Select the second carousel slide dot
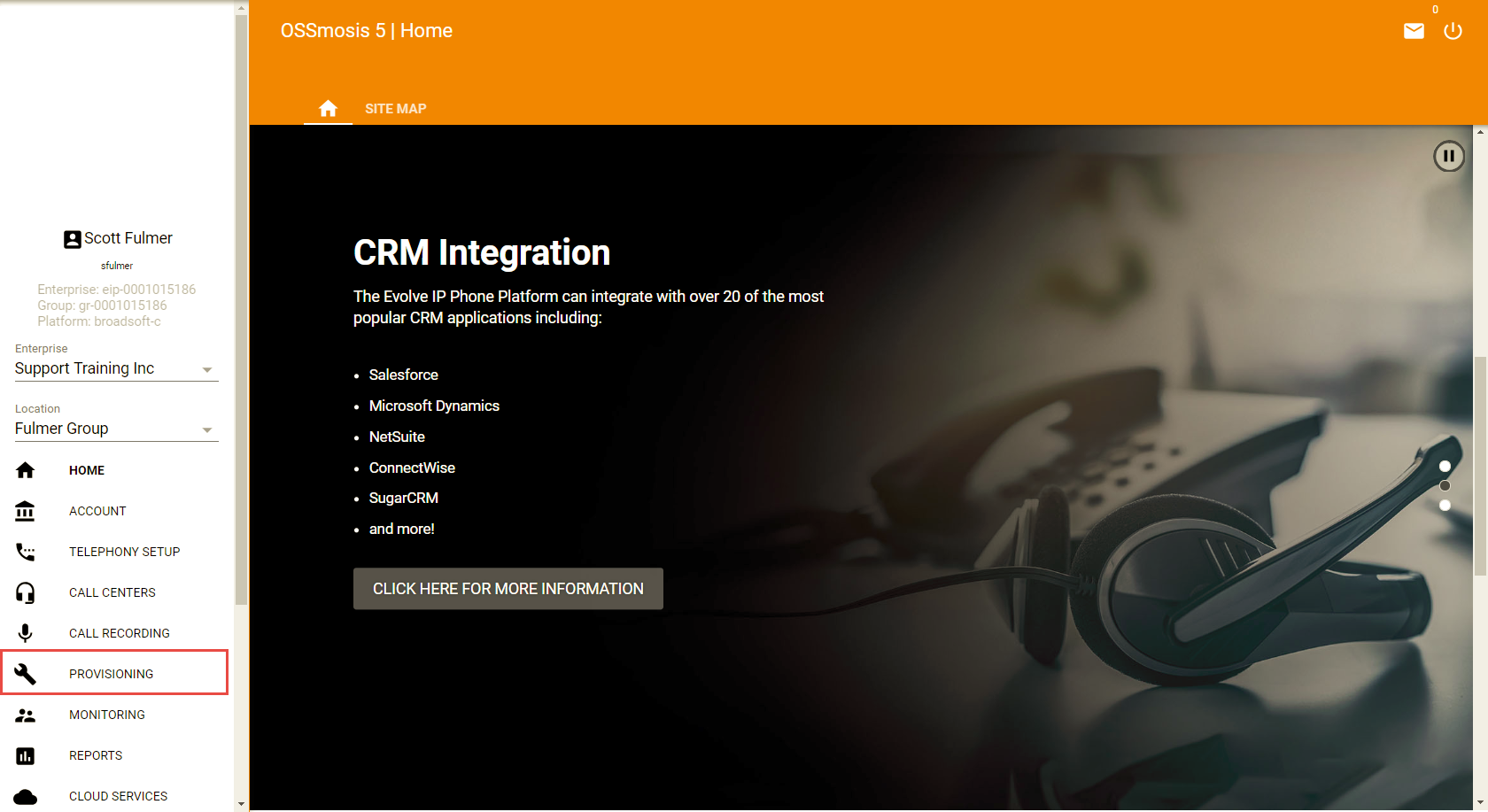Image resolution: width=1488 pixels, height=812 pixels. point(1445,486)
